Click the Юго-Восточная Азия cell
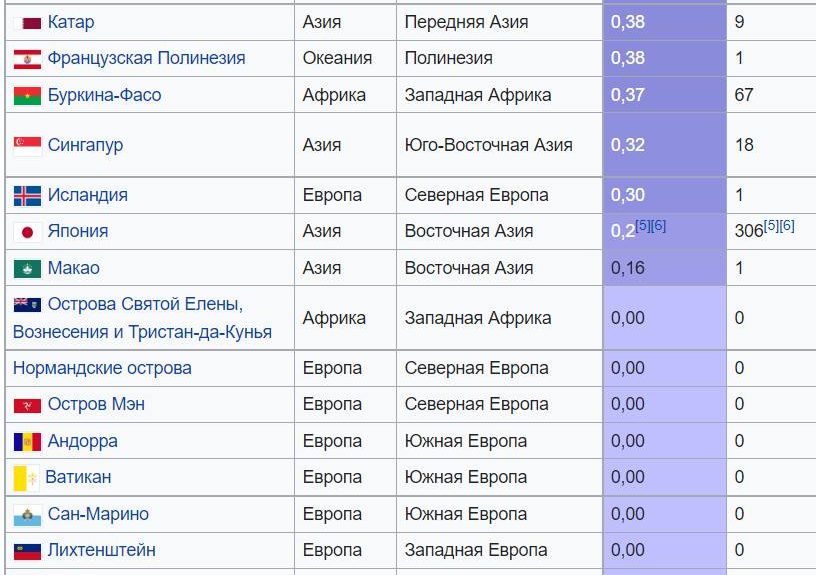This screenshot has height=575, width=816. (x=488, y=145)
